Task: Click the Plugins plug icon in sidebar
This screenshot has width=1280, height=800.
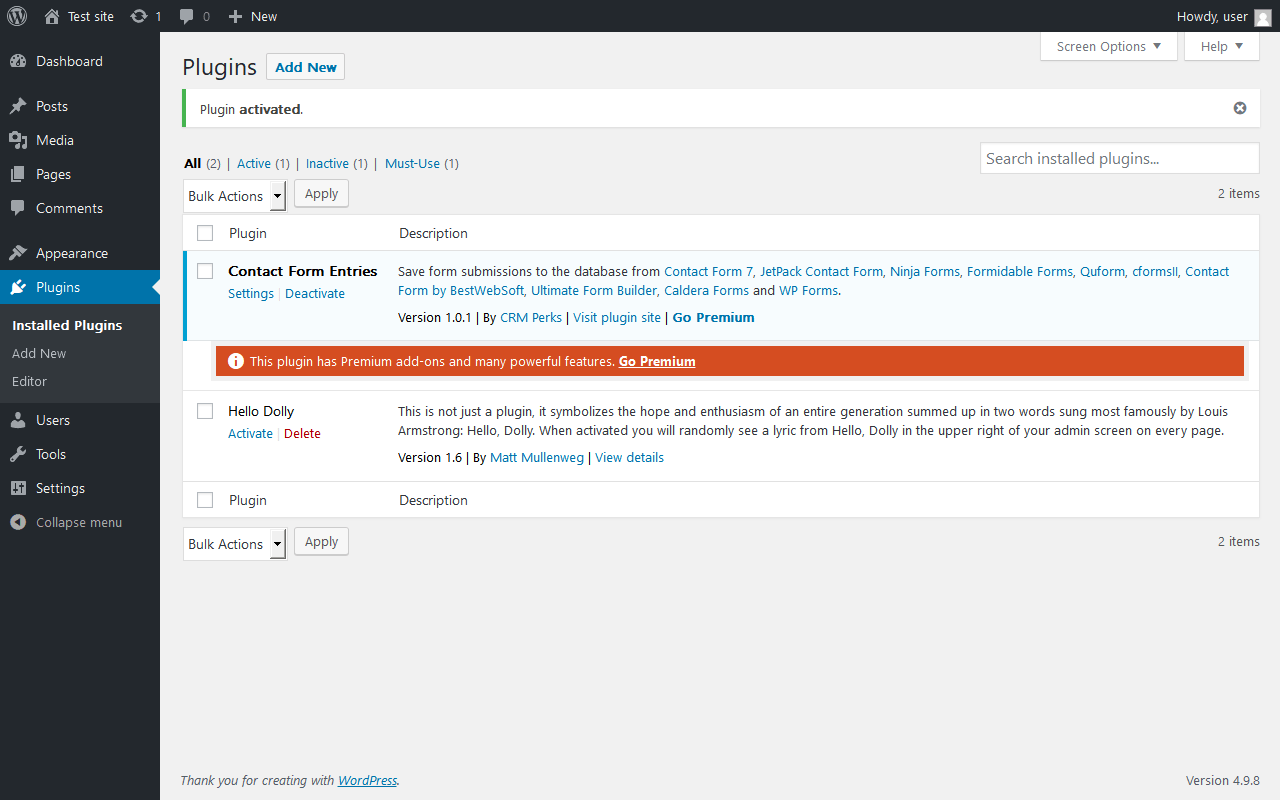Action: click(18, 287)
